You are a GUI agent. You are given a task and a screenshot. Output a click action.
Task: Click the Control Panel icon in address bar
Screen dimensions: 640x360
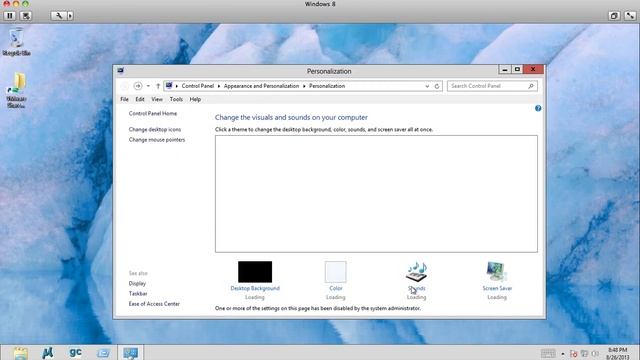pos(169,86)
